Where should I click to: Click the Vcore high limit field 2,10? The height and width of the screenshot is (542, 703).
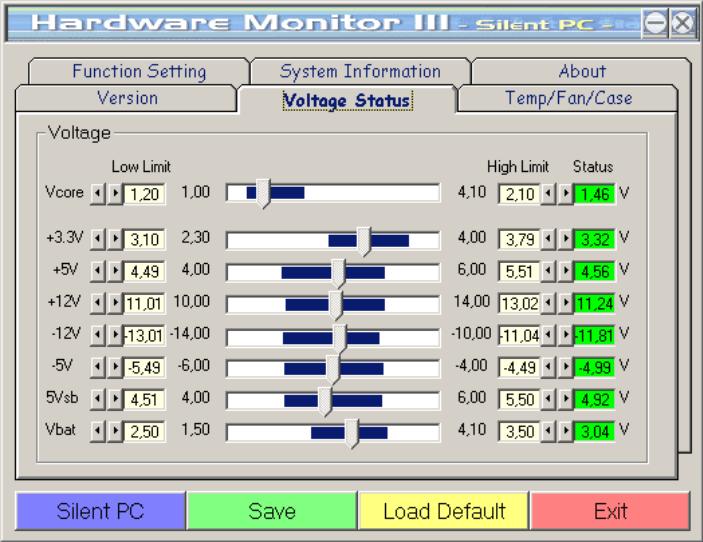click(x=519, y=194)
